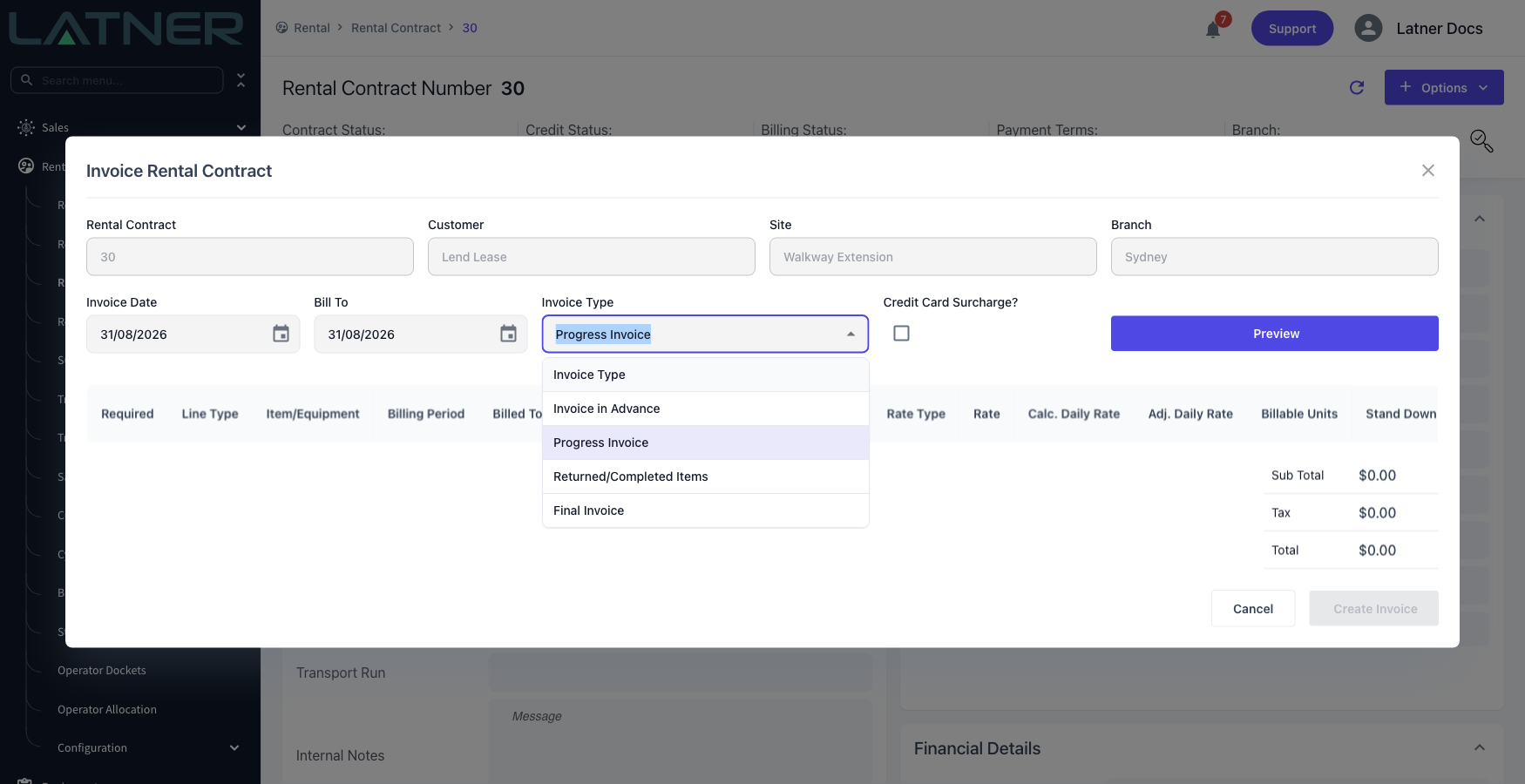The width and height of the screenshot is (1525, 784).
Task: Click the Rate Type column header
Action: [x=916, y=414]
